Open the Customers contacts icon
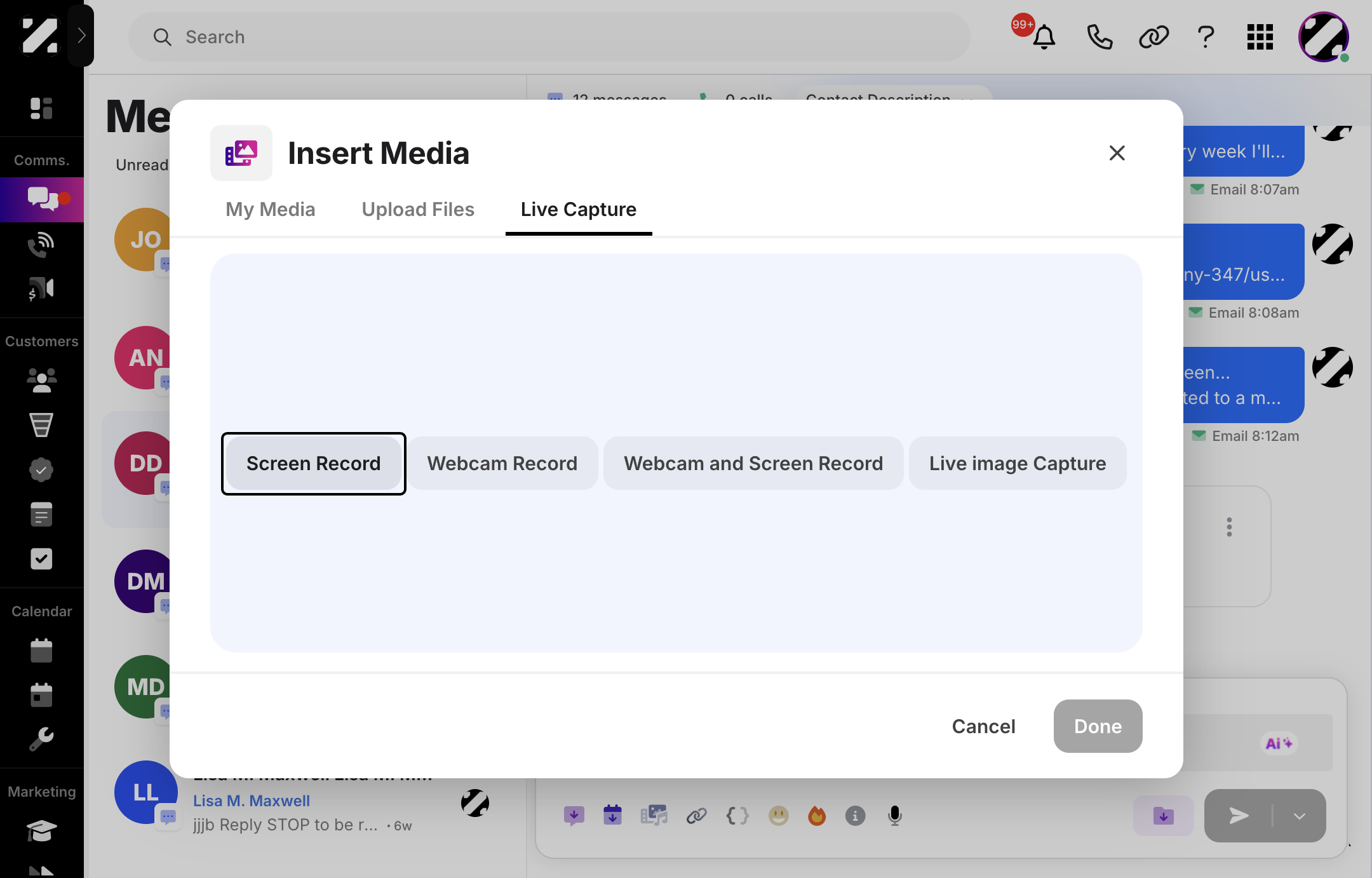Screen dimensions: 1372x878 (x=41, y=380)
